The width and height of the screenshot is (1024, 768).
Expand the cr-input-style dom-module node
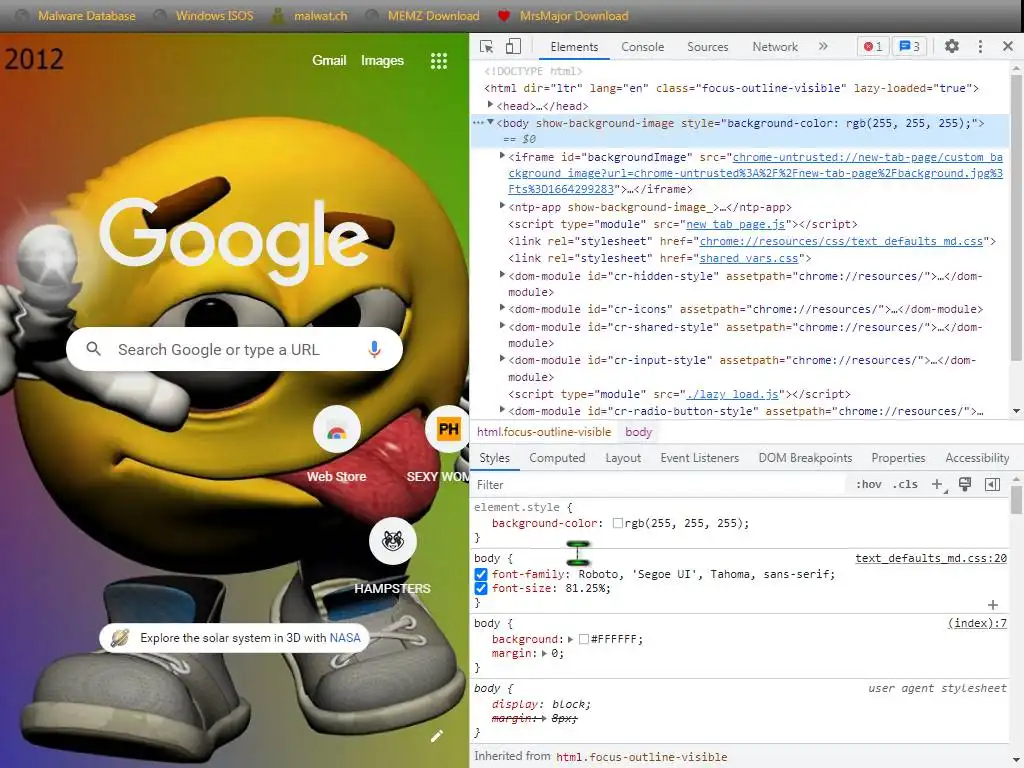click(502, 359)
